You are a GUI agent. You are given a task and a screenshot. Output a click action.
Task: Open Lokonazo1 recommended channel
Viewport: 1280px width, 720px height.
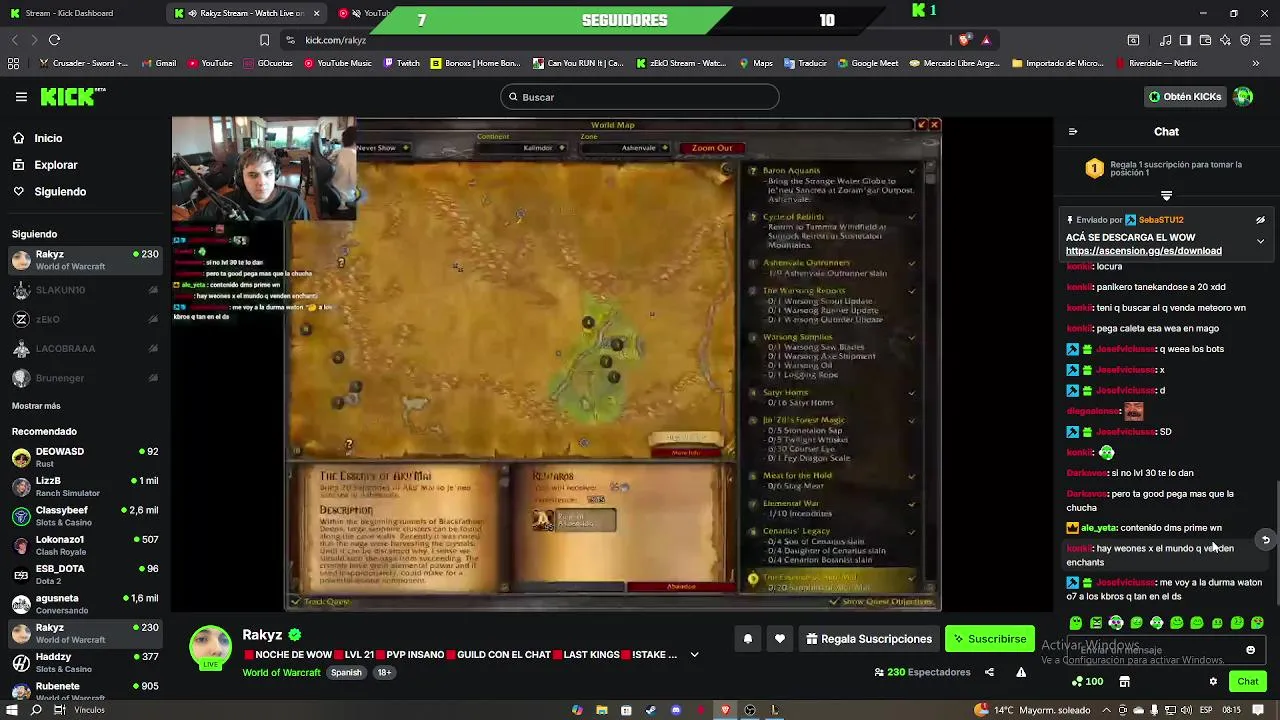coord(84,545)
